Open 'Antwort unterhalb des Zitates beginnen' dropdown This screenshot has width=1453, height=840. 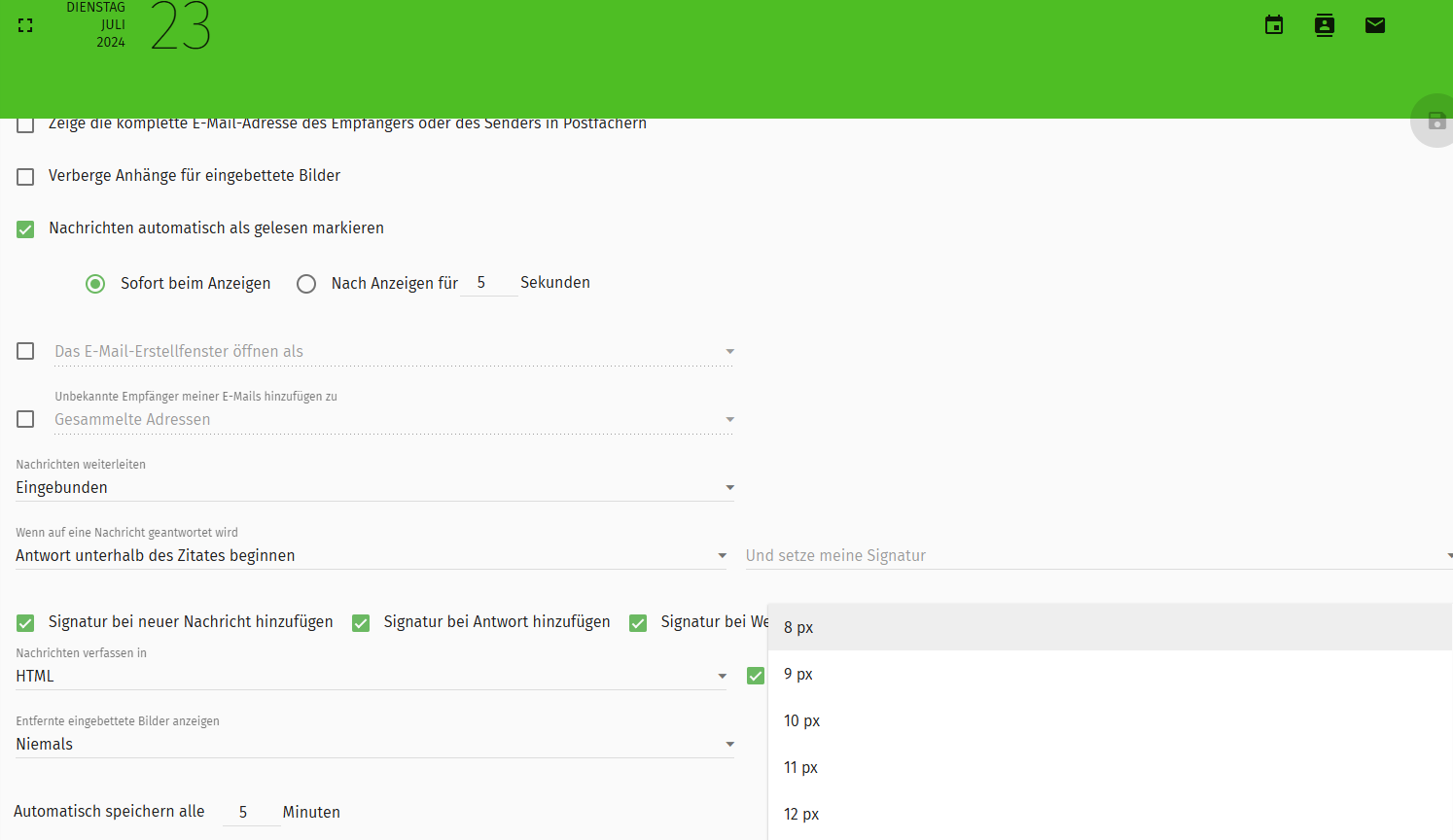371,556
